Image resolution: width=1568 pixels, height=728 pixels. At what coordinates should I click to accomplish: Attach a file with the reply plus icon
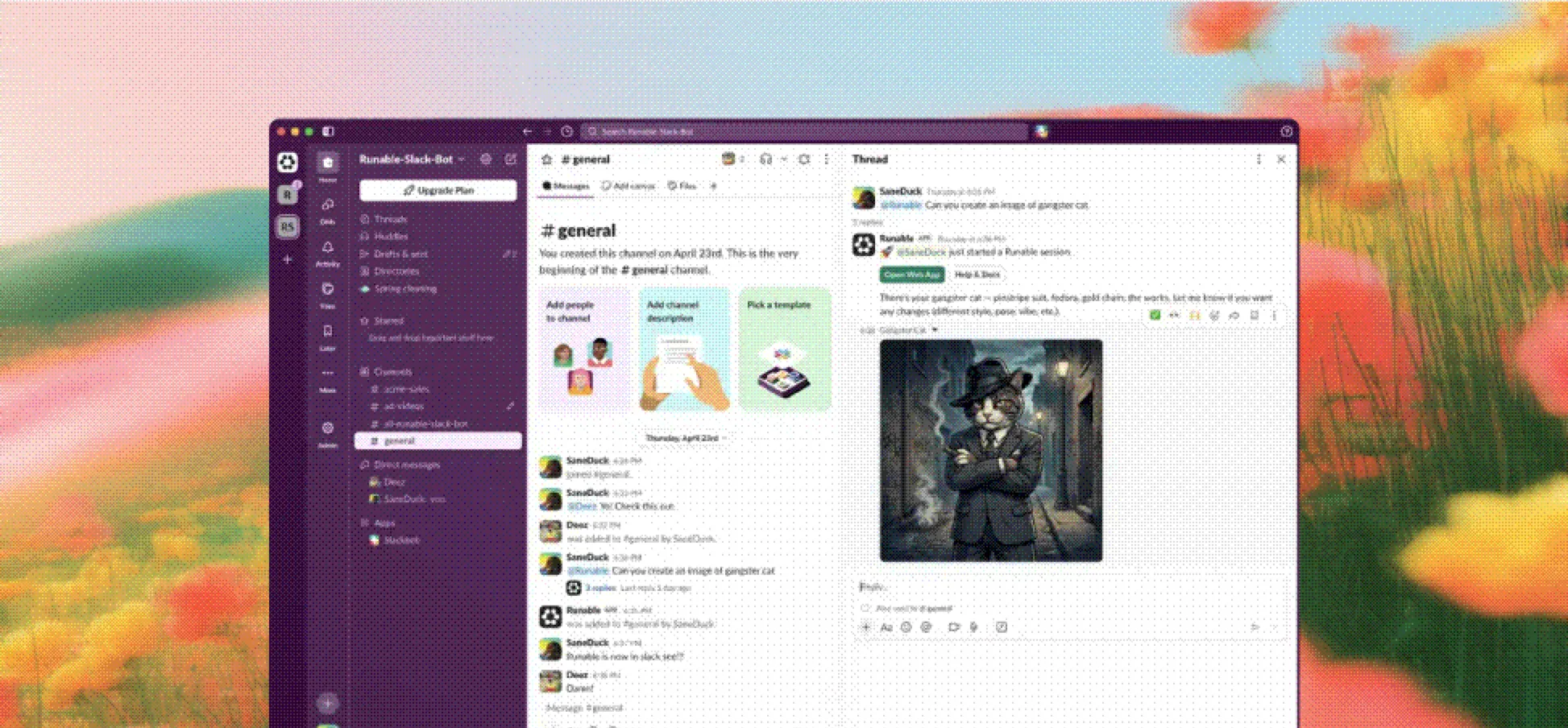[866, 627]
